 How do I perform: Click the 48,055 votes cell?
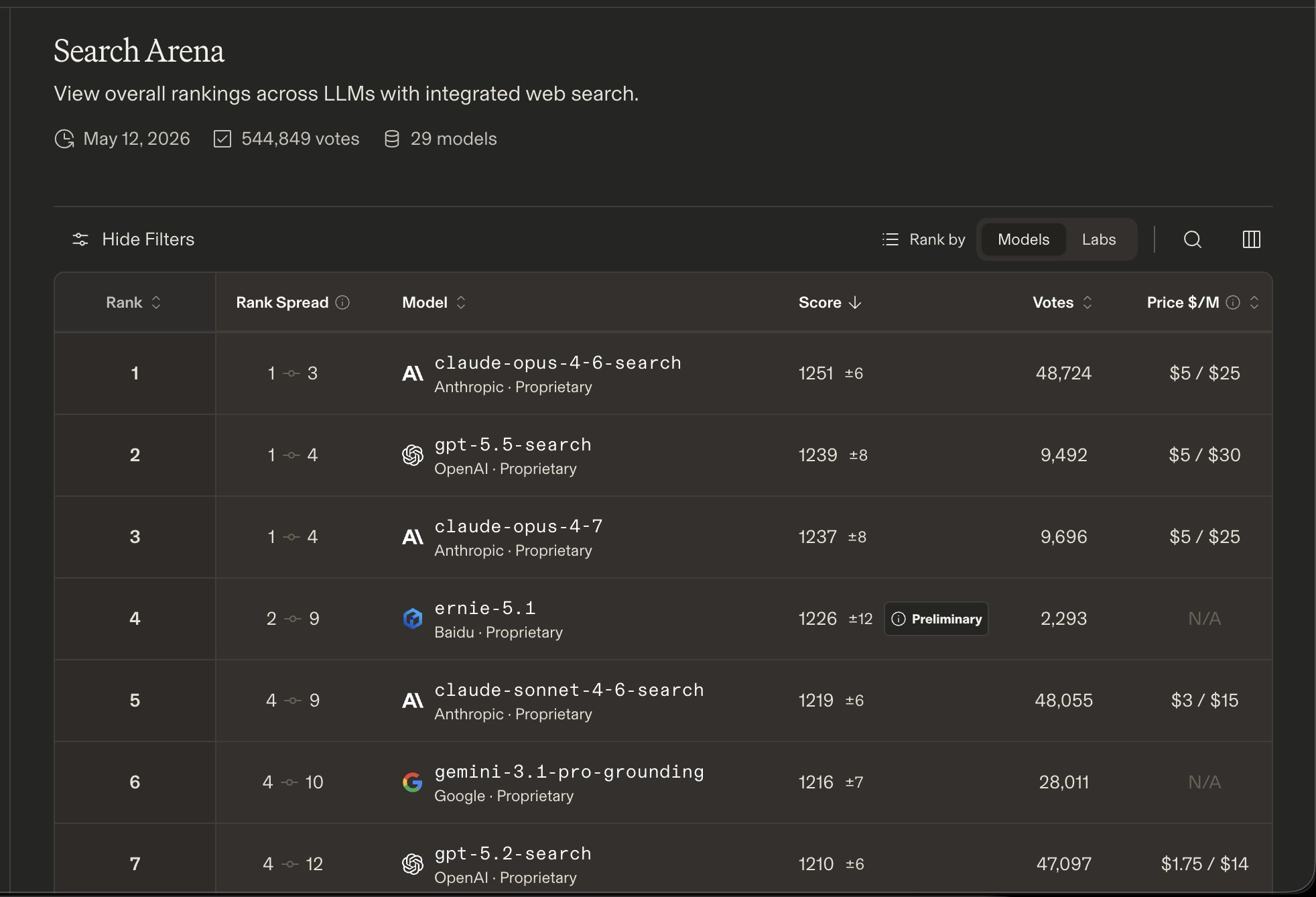pos(1063,701)
